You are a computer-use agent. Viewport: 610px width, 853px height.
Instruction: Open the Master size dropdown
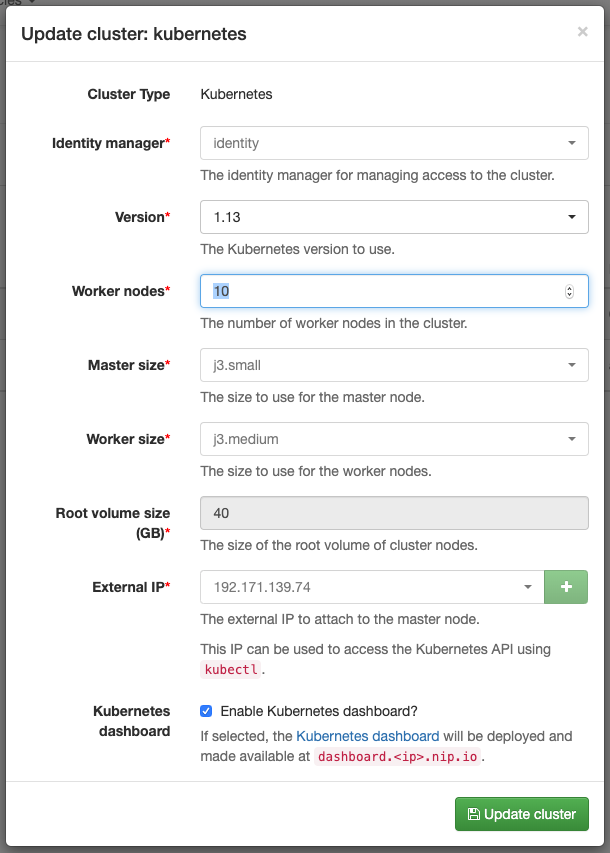tap(394, 365)
